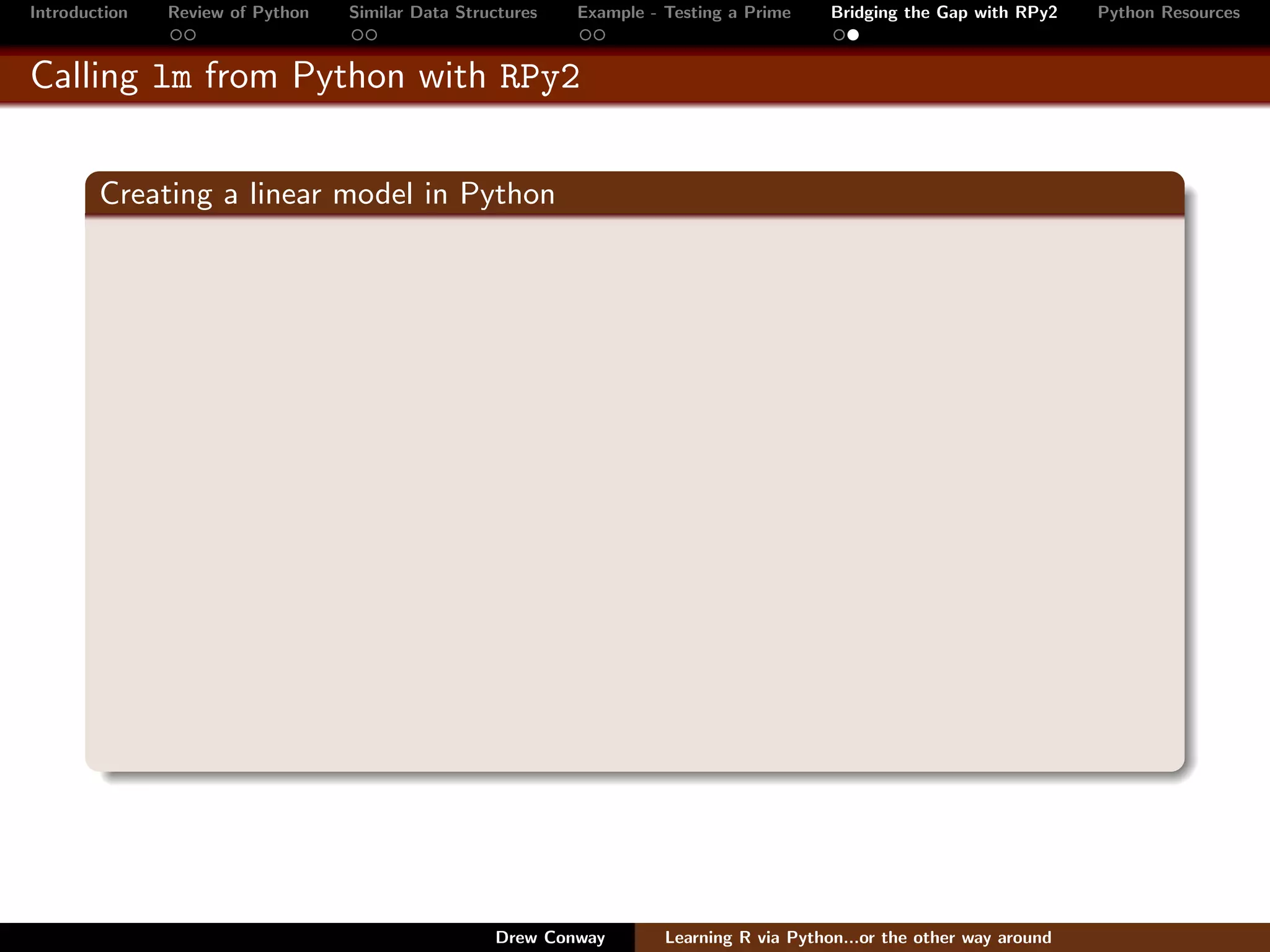
Task: Click first dot under Similar Data Structures
Action: click(x=357, y=35)
